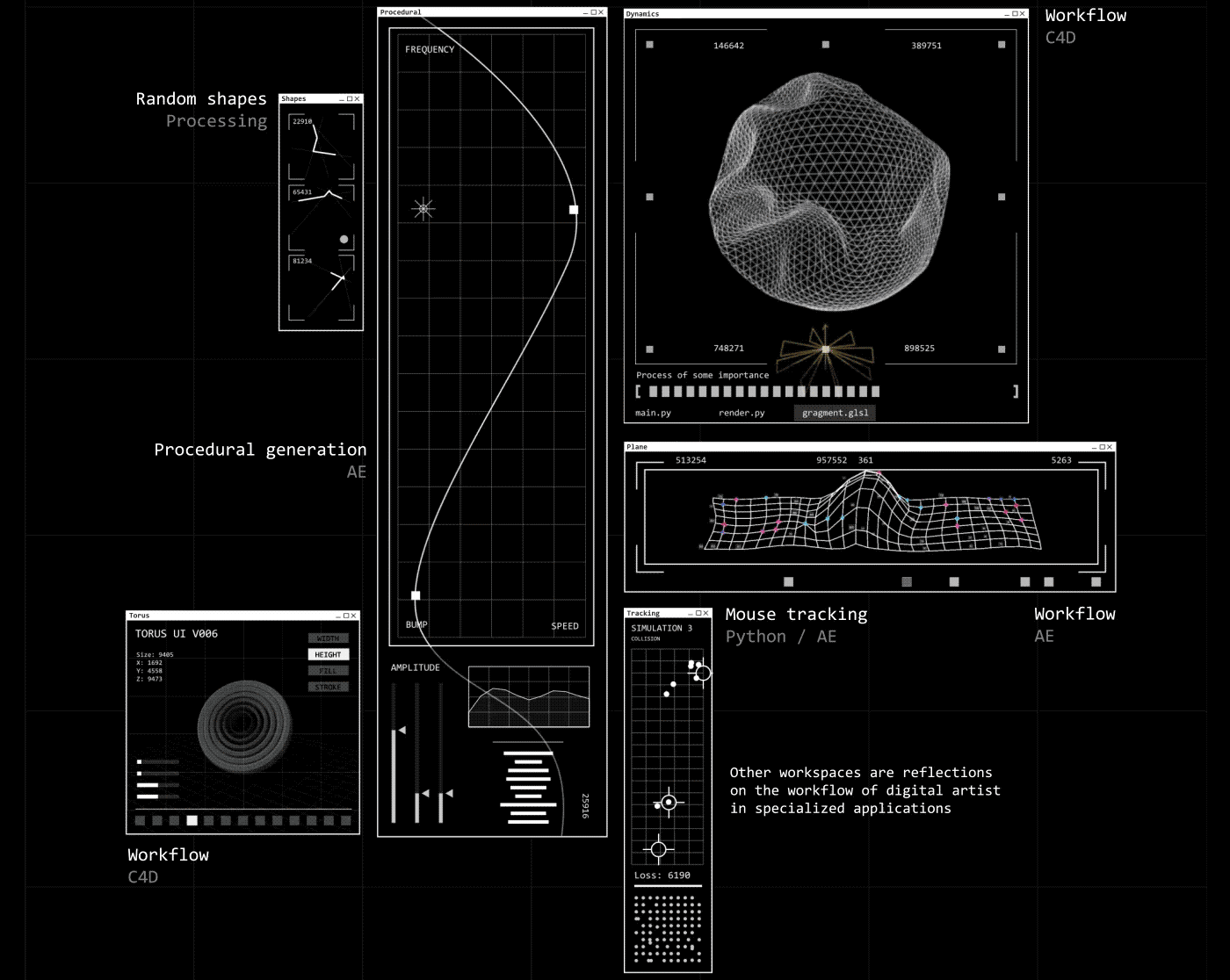Click the selected white frame square in Torus strip
The width and height of the screenshot is (1230, 980).
coord(192,822)
